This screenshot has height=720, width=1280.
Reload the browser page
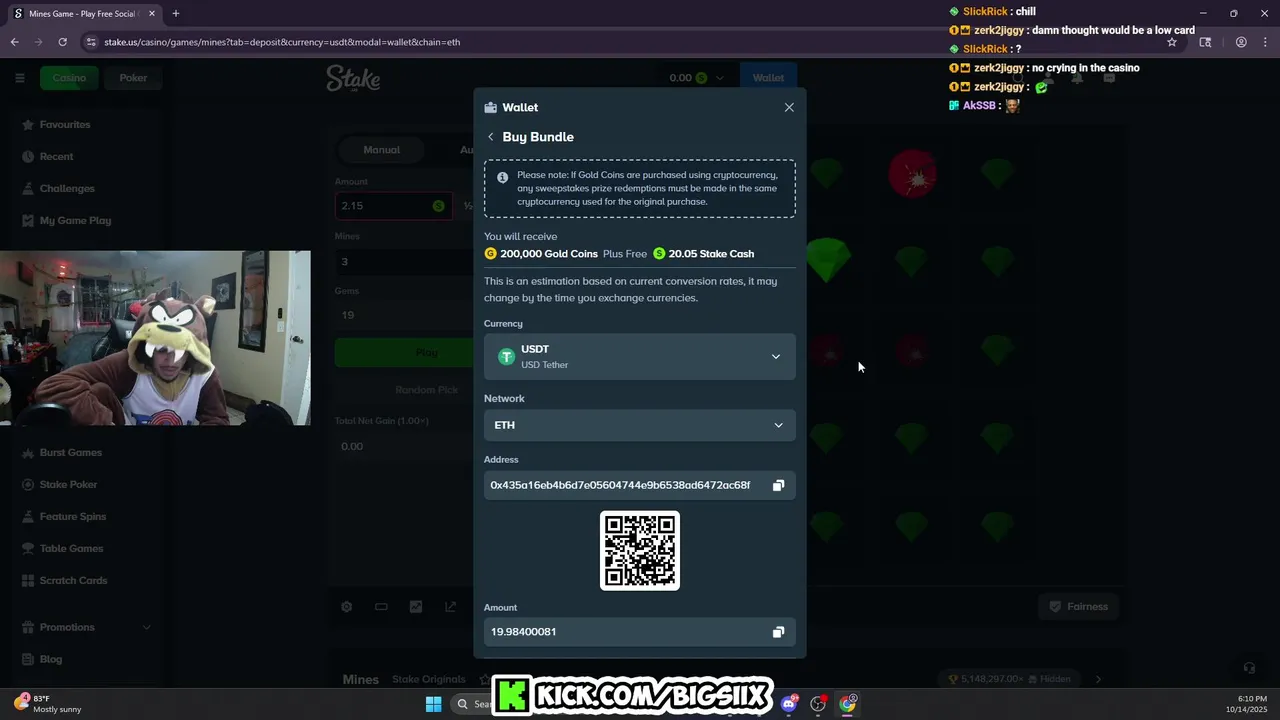point(62,42)
